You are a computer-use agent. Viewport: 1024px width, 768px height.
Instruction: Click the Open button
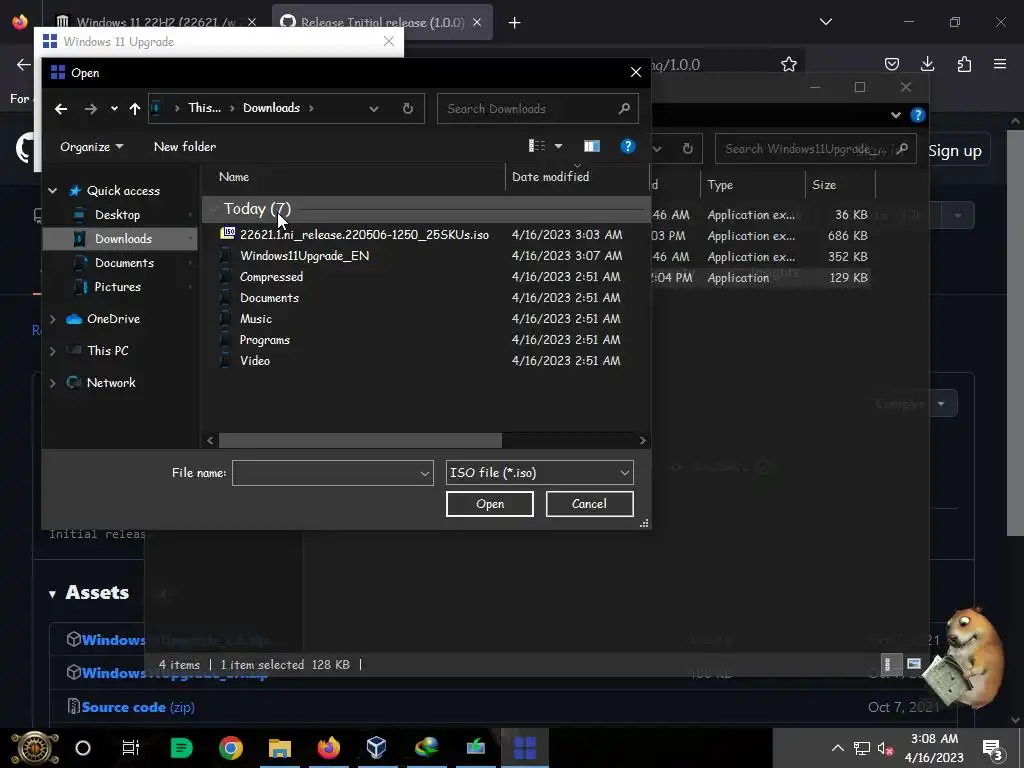click(490, 504)
